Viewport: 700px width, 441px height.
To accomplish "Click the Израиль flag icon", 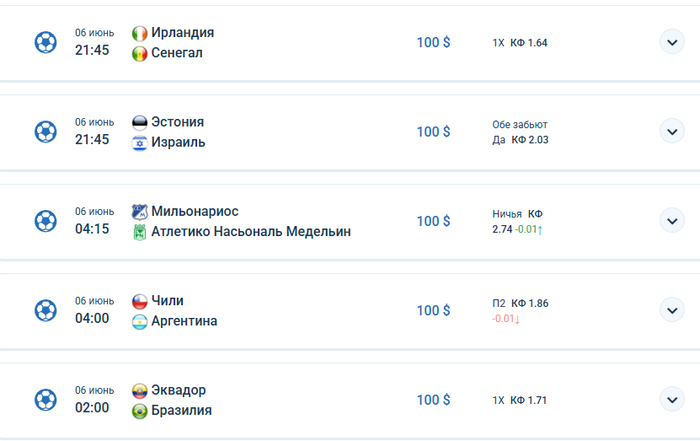I will [140, 142].
